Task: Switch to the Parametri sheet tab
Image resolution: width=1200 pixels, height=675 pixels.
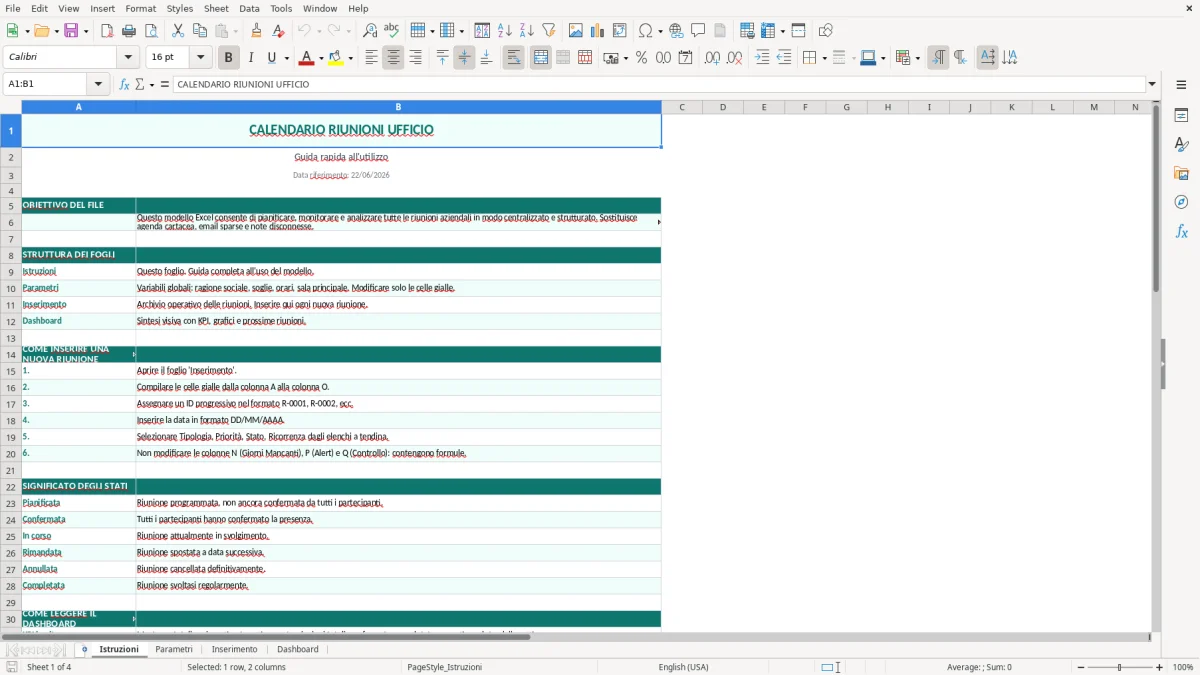Action: [x=174, y=649]
